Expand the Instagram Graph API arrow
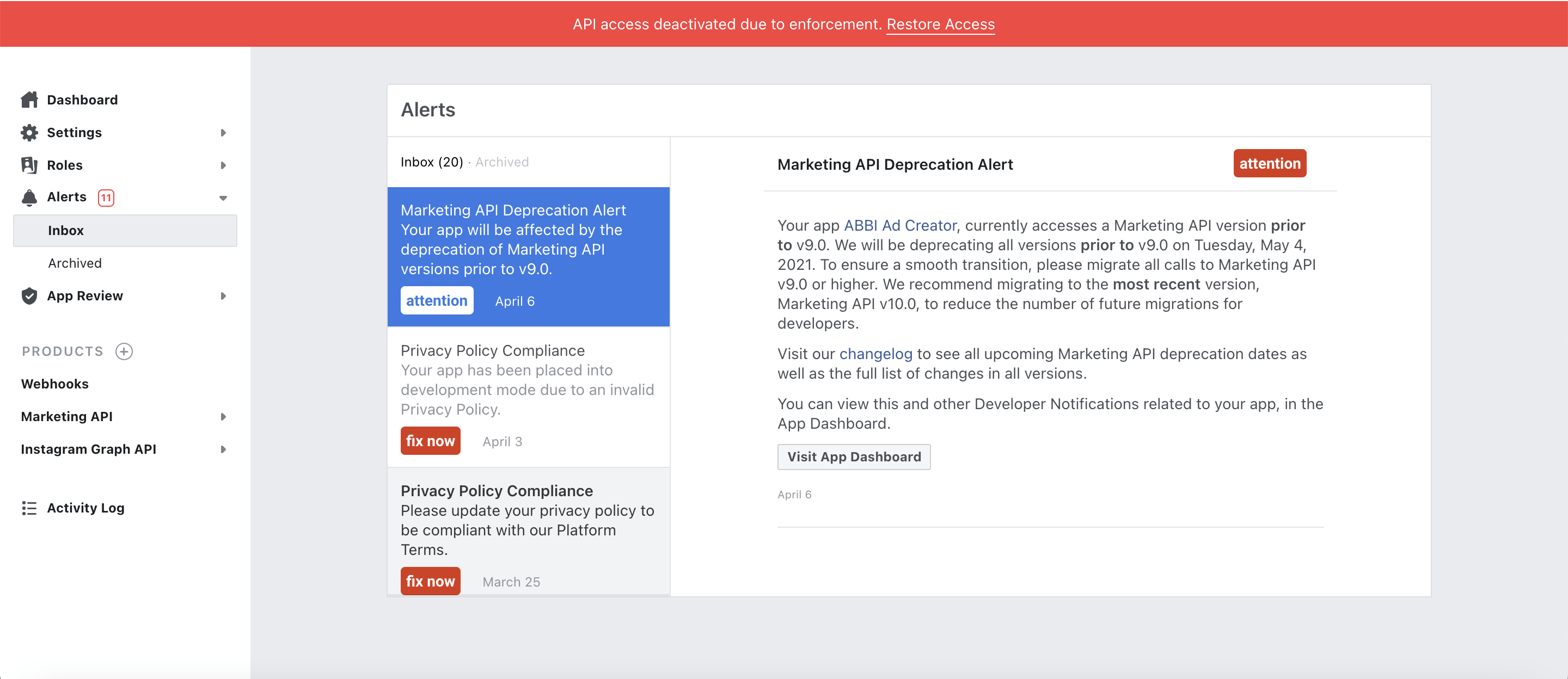This screenshot has width=1568, height=679. click(x=223, y=449)
